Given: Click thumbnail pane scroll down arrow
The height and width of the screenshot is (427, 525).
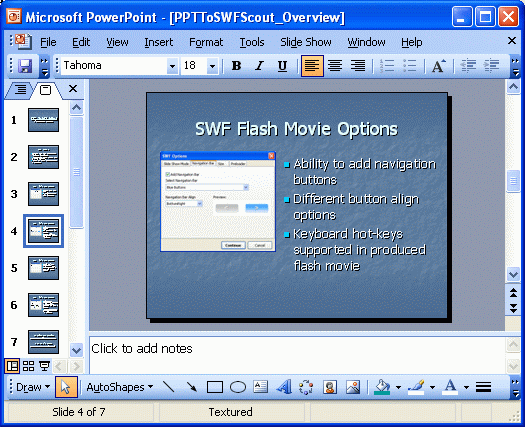Looking at the screenshot, I should click(x=76, y=350).
